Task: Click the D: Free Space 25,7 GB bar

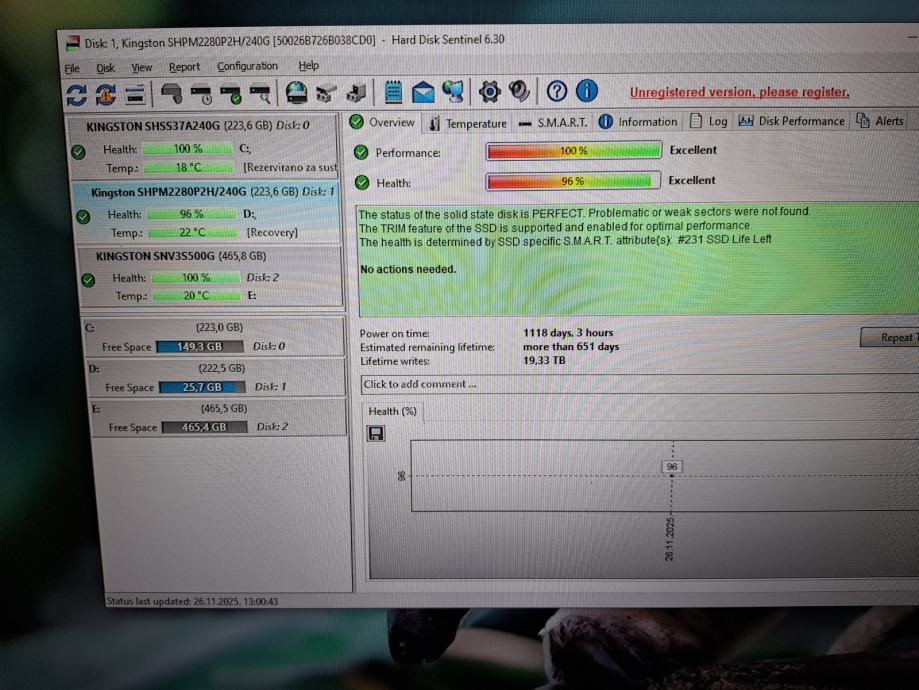Action: (202, 387)
